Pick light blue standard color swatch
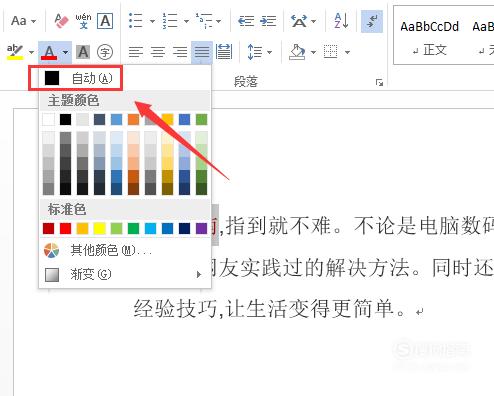Viewport: 494px width, 396px height. click(x=150, y=229)
